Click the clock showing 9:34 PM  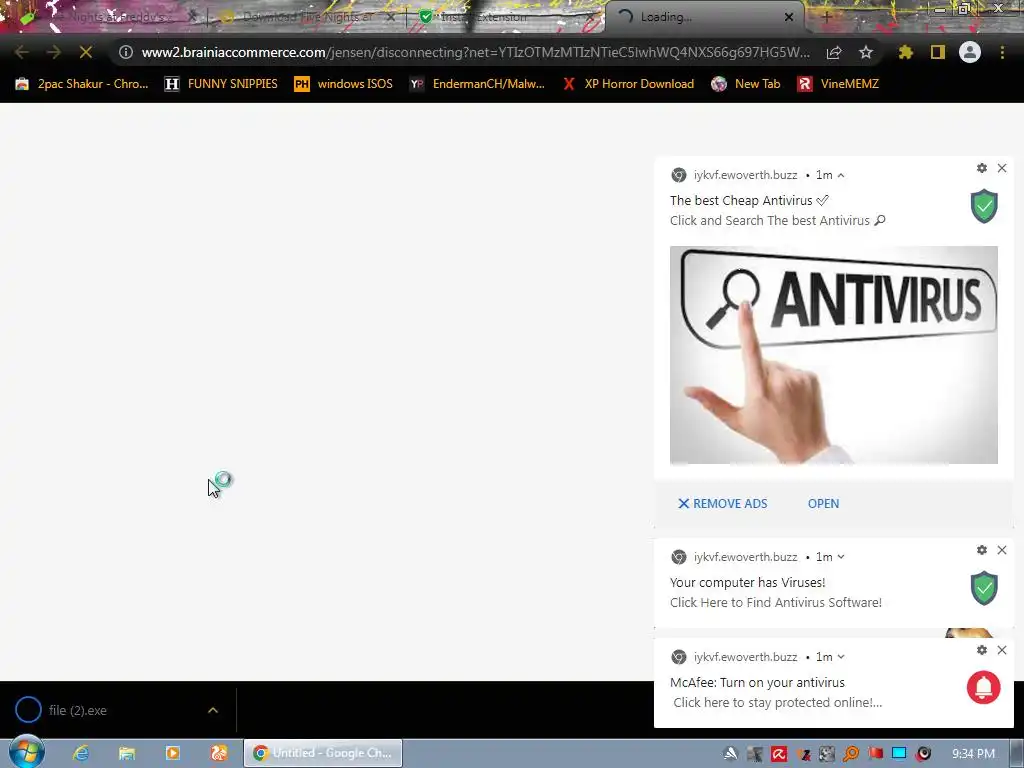973,754
